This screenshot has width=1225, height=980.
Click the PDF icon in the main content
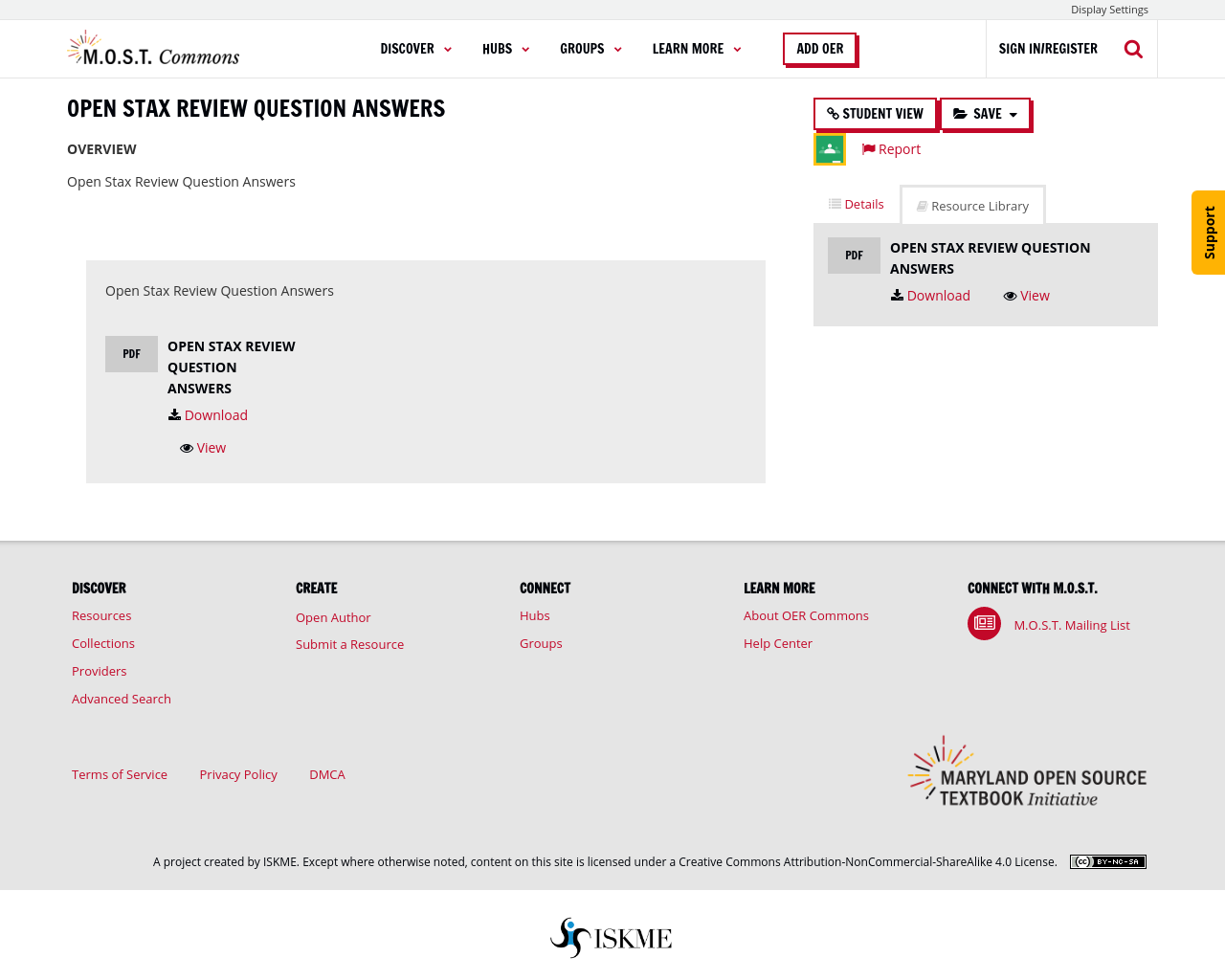tap(131, 354)
